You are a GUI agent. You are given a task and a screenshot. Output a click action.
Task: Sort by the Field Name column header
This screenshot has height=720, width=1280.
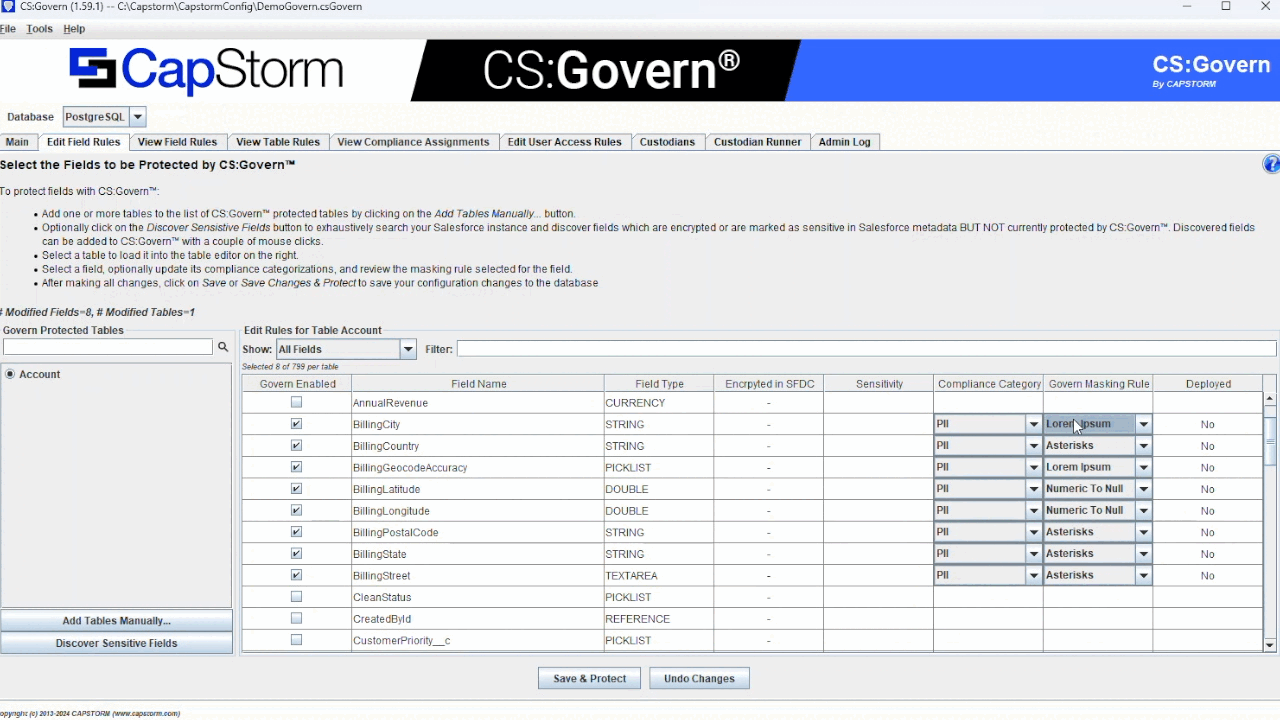click(x=478, y=384)
